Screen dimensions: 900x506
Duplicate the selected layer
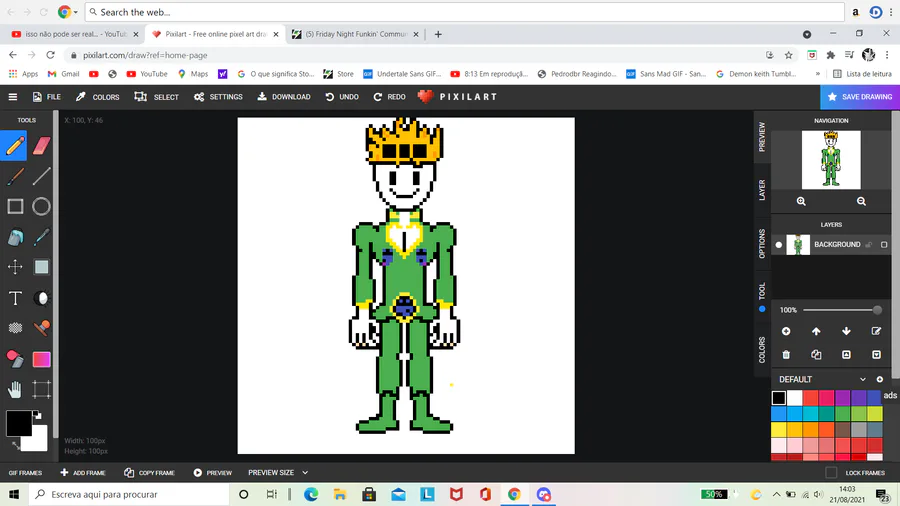pyautogui.click(x=816, y=355)
